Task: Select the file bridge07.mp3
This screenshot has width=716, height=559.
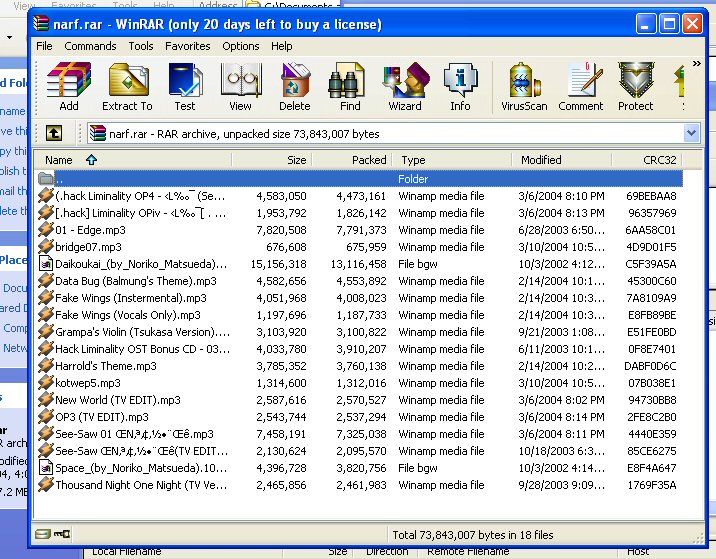Action: [88, 247]
